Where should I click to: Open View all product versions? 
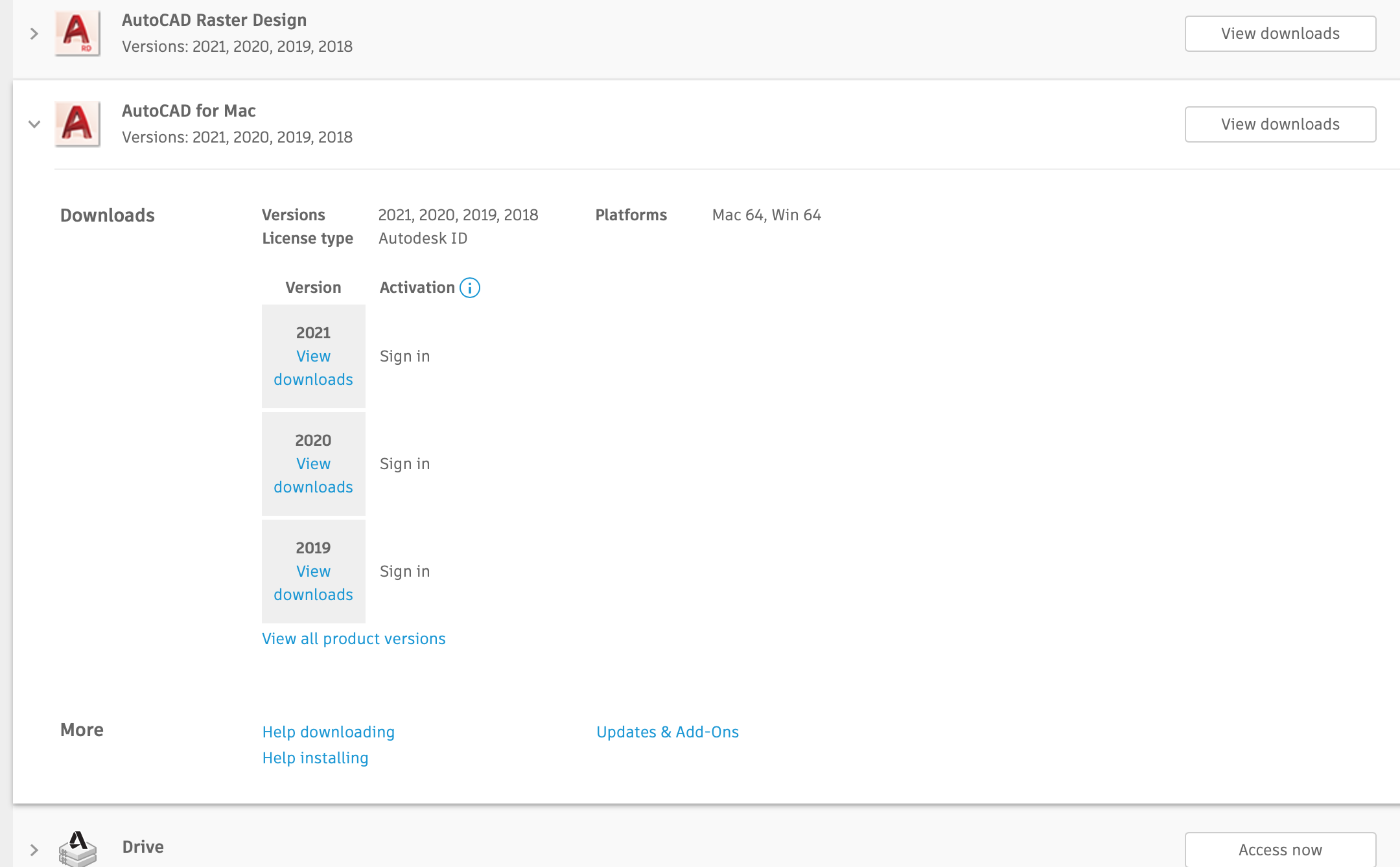pos(353,638)
